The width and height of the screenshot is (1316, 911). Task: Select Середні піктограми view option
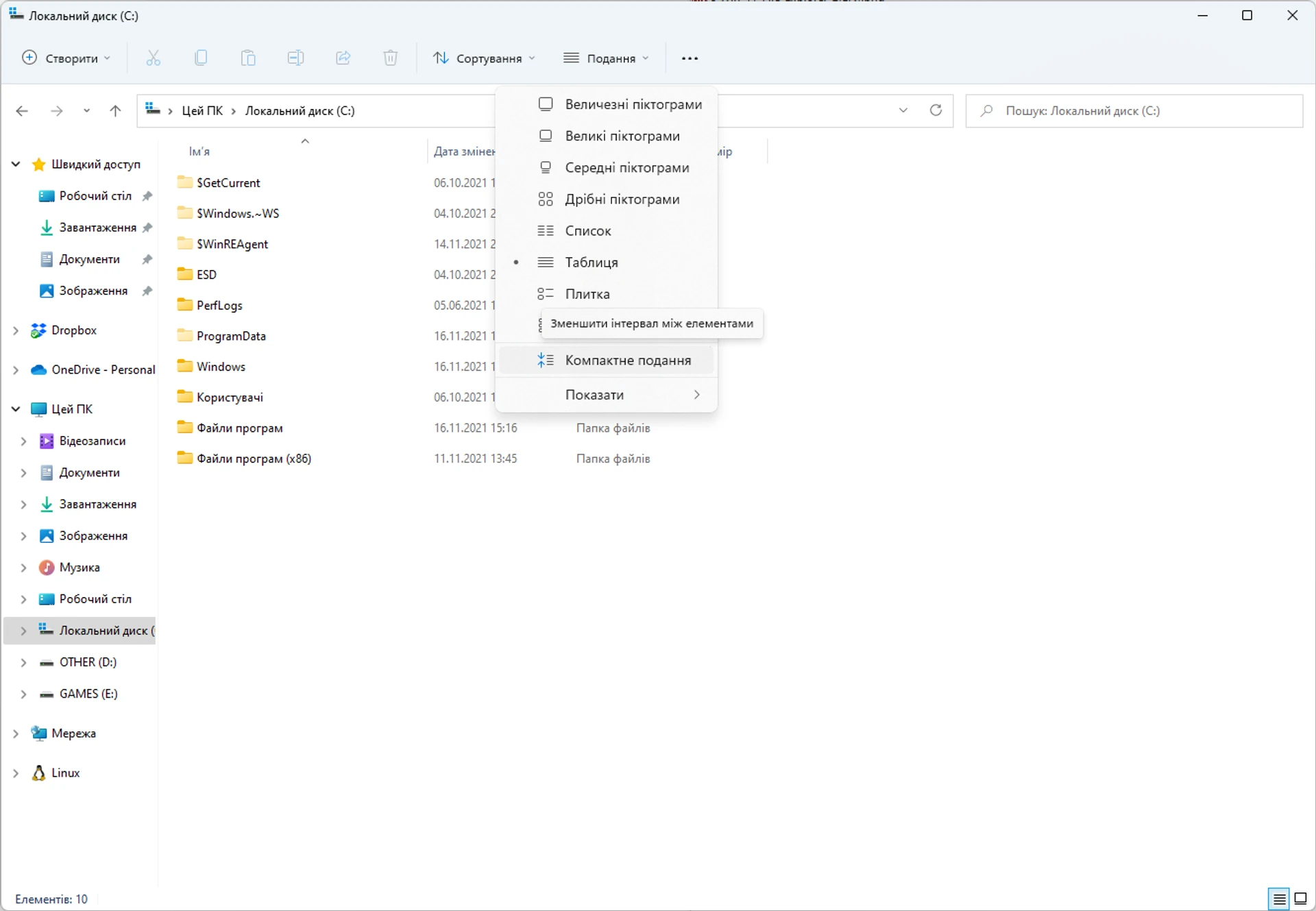click(606, 167)
